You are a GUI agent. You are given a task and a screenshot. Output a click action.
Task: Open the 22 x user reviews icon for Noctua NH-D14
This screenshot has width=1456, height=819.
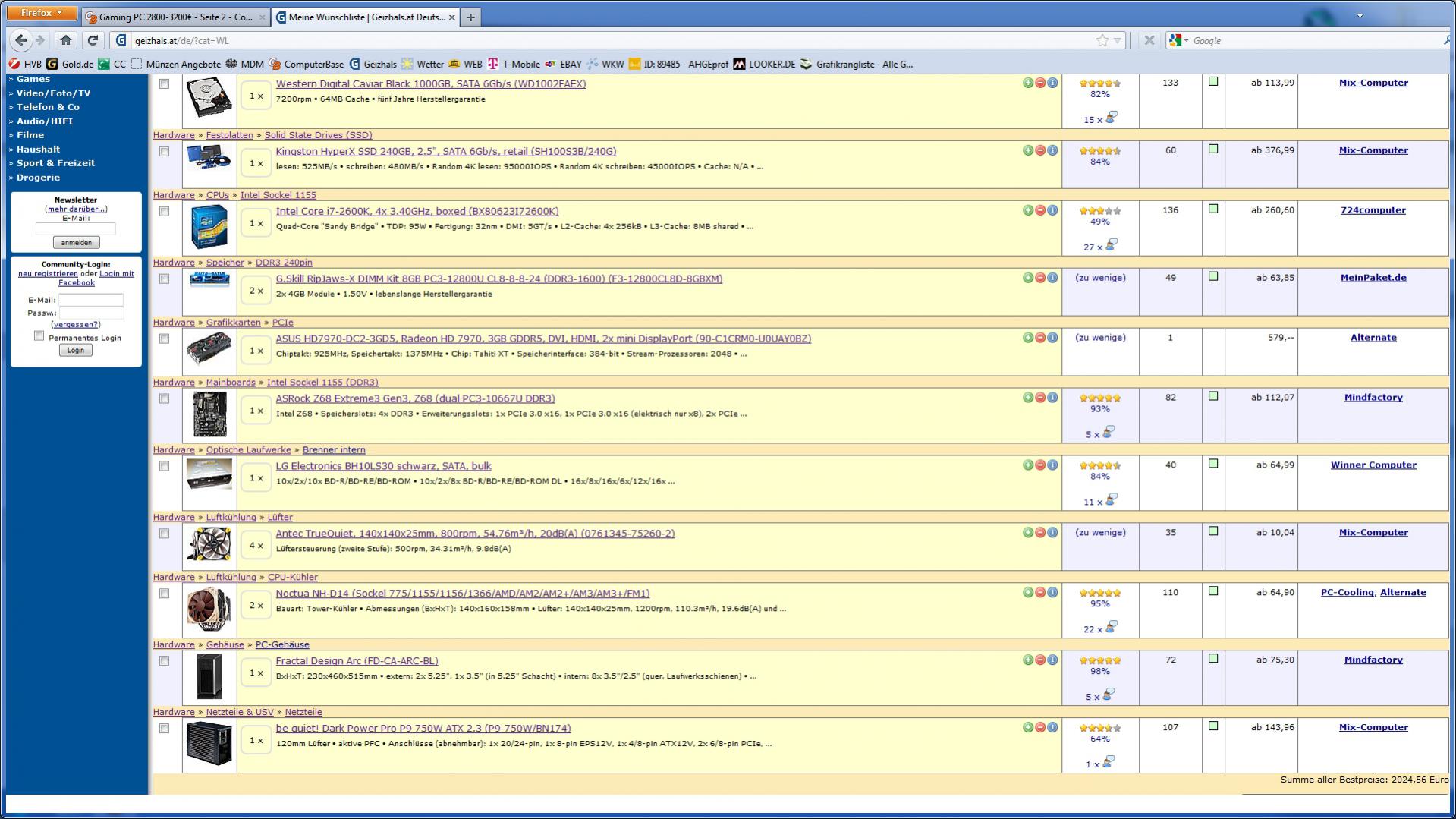(x=1111, y=627)
